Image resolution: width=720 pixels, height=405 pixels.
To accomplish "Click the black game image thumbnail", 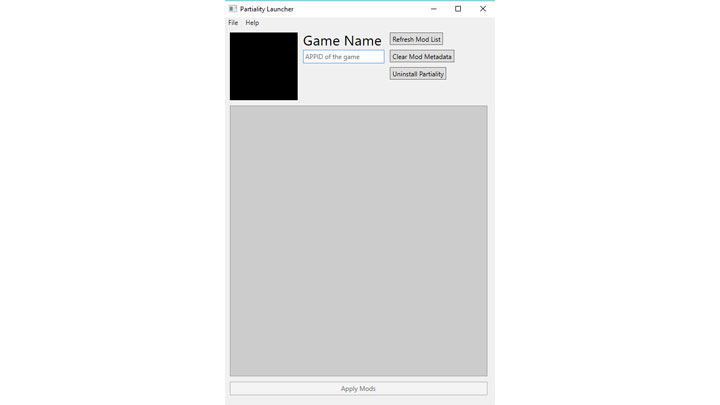I will [x=264, y=66].
